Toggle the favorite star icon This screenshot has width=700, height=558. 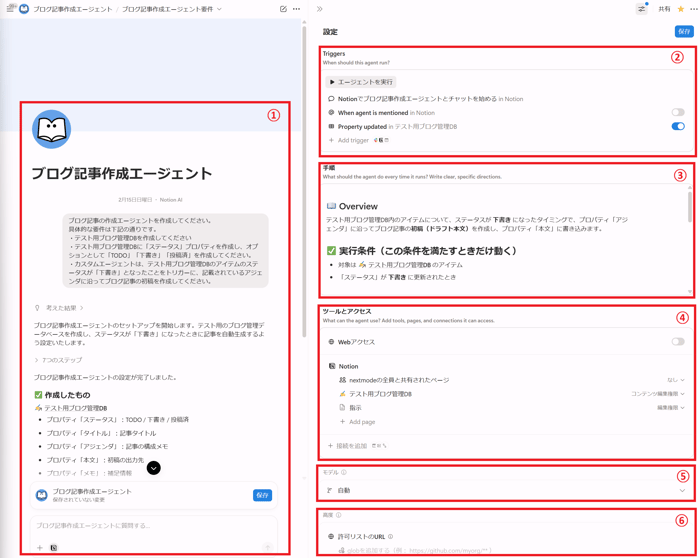681,9
